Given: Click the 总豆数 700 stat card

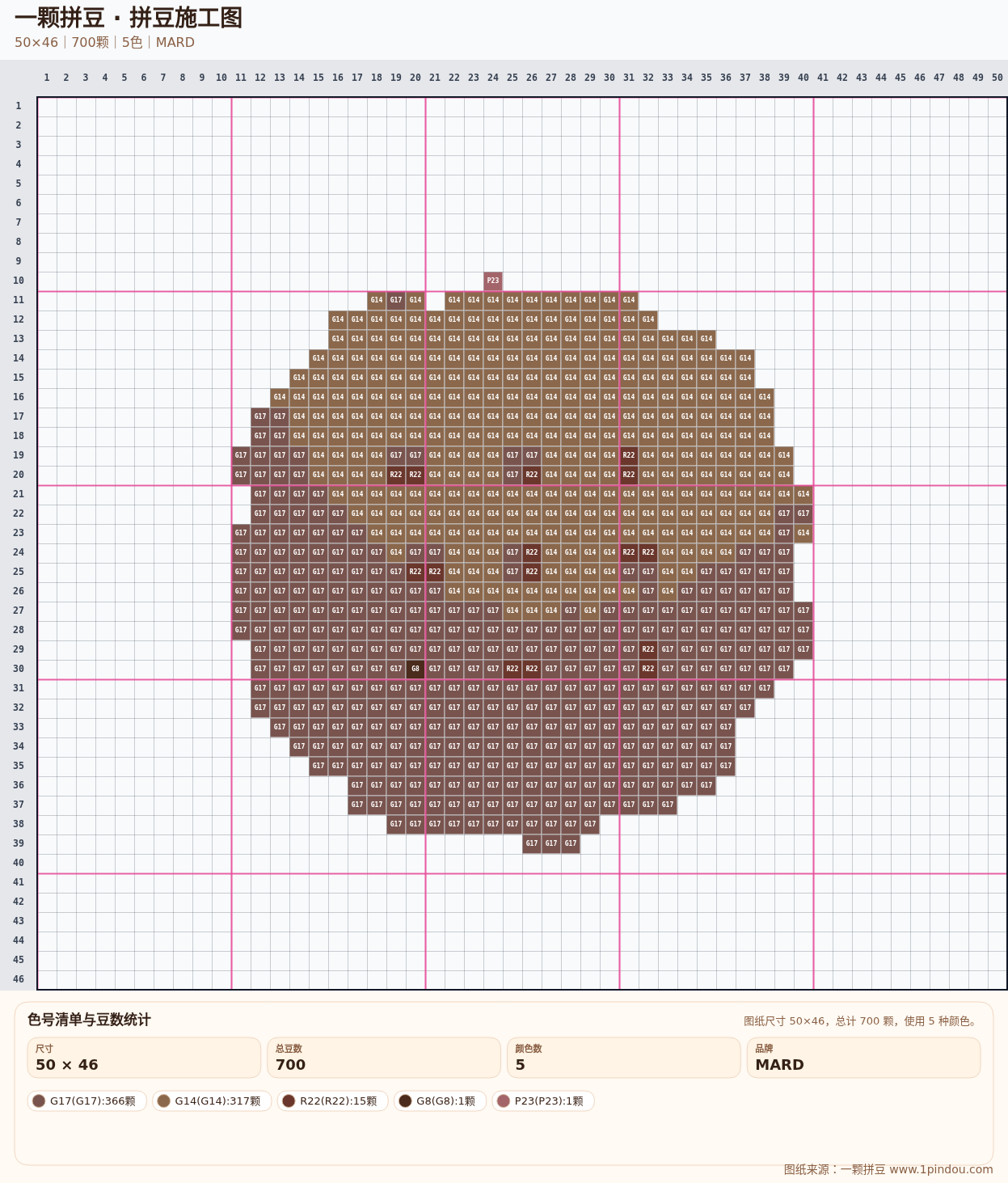Looking at the screenshot, I should pyautogui.click(x=384, y=1058).
